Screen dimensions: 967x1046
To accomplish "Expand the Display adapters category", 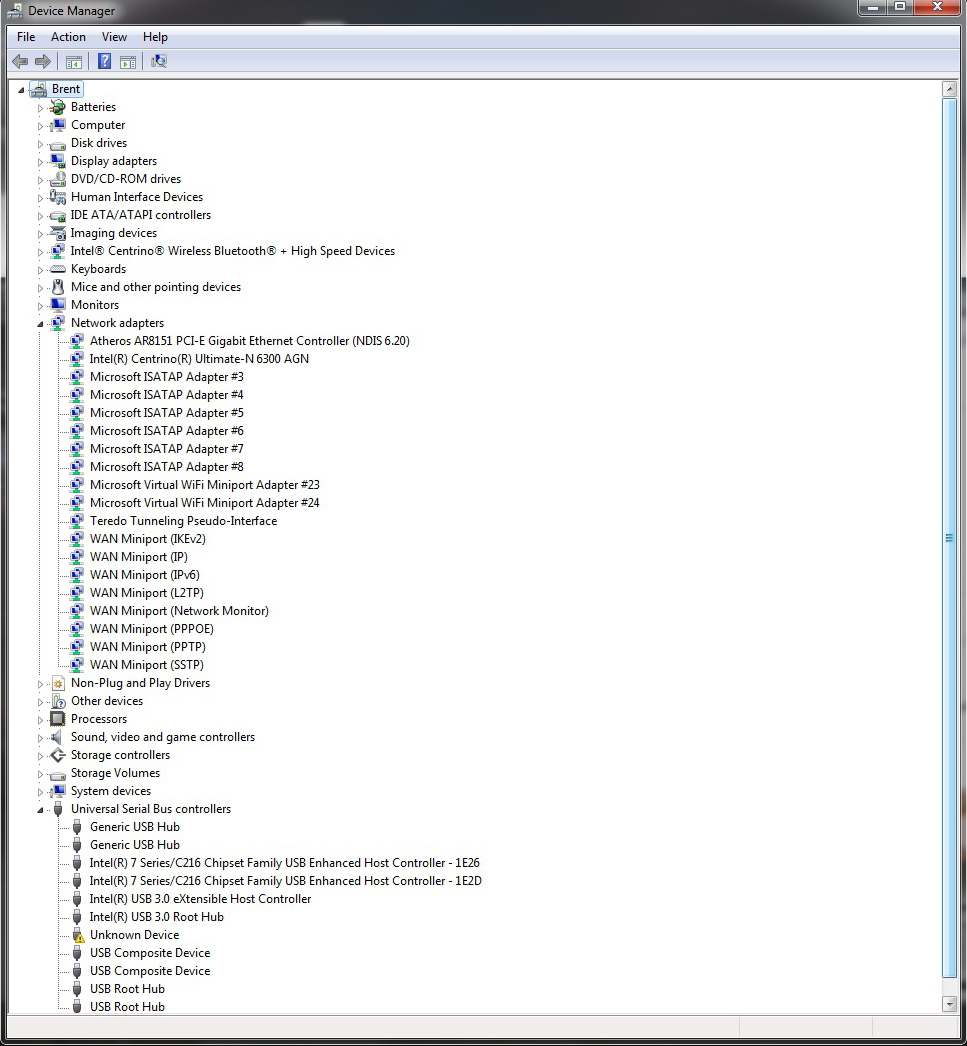I will pyautogui.click(x=40, y=161).
